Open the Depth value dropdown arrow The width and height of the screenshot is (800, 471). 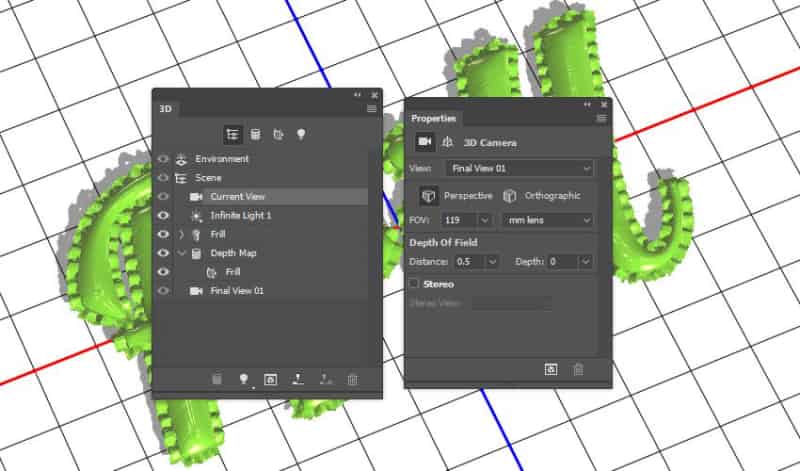coord(586,262)
